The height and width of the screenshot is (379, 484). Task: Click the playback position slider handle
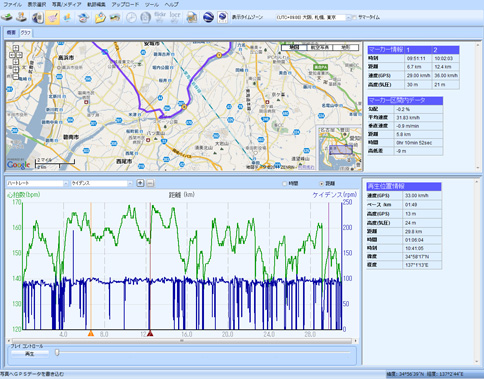click(57, 352)
